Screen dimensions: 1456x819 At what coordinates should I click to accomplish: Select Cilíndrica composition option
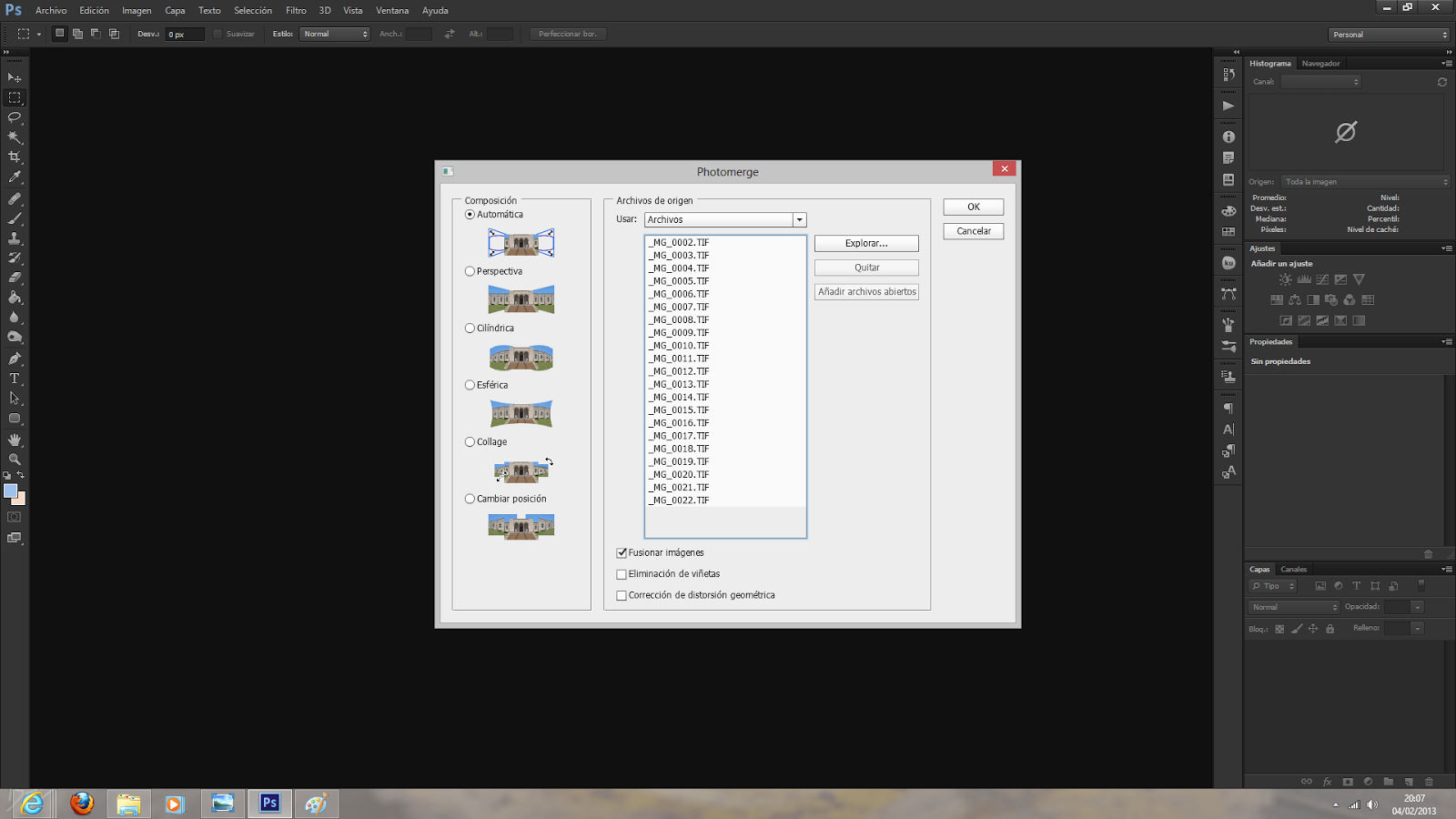pos(470,329)
